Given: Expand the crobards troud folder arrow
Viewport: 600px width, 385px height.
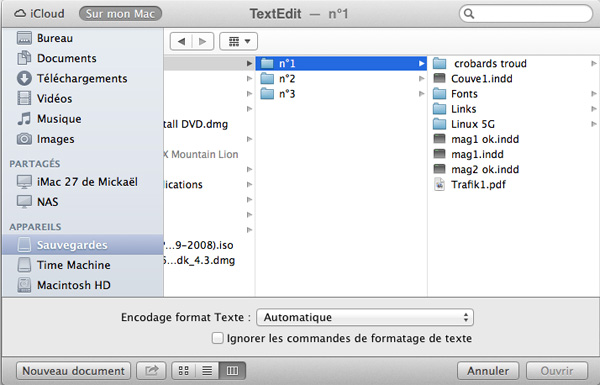Looking at the screenshot, I should 593,64.
